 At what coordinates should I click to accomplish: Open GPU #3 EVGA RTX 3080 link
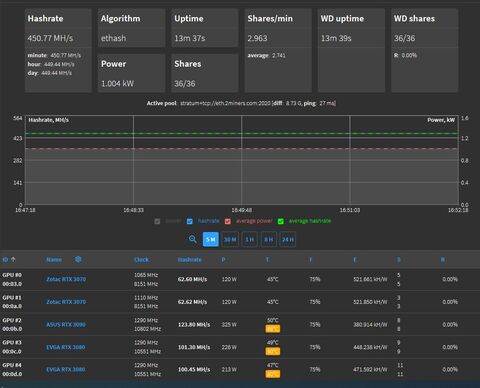66,347
